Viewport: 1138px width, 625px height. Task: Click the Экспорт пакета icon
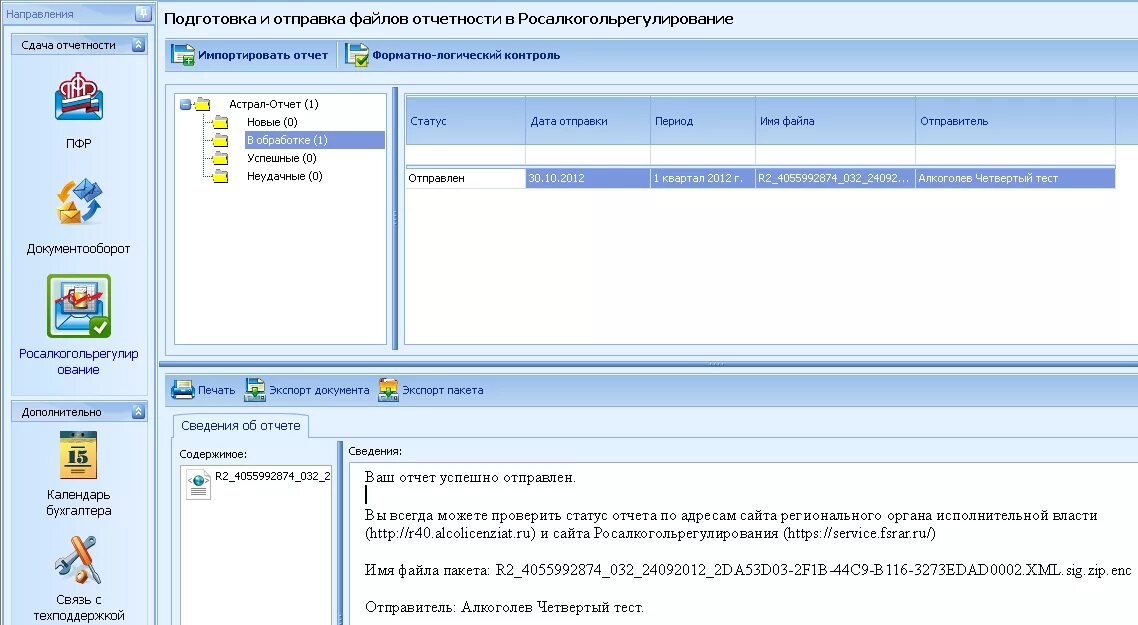[388, 390]
